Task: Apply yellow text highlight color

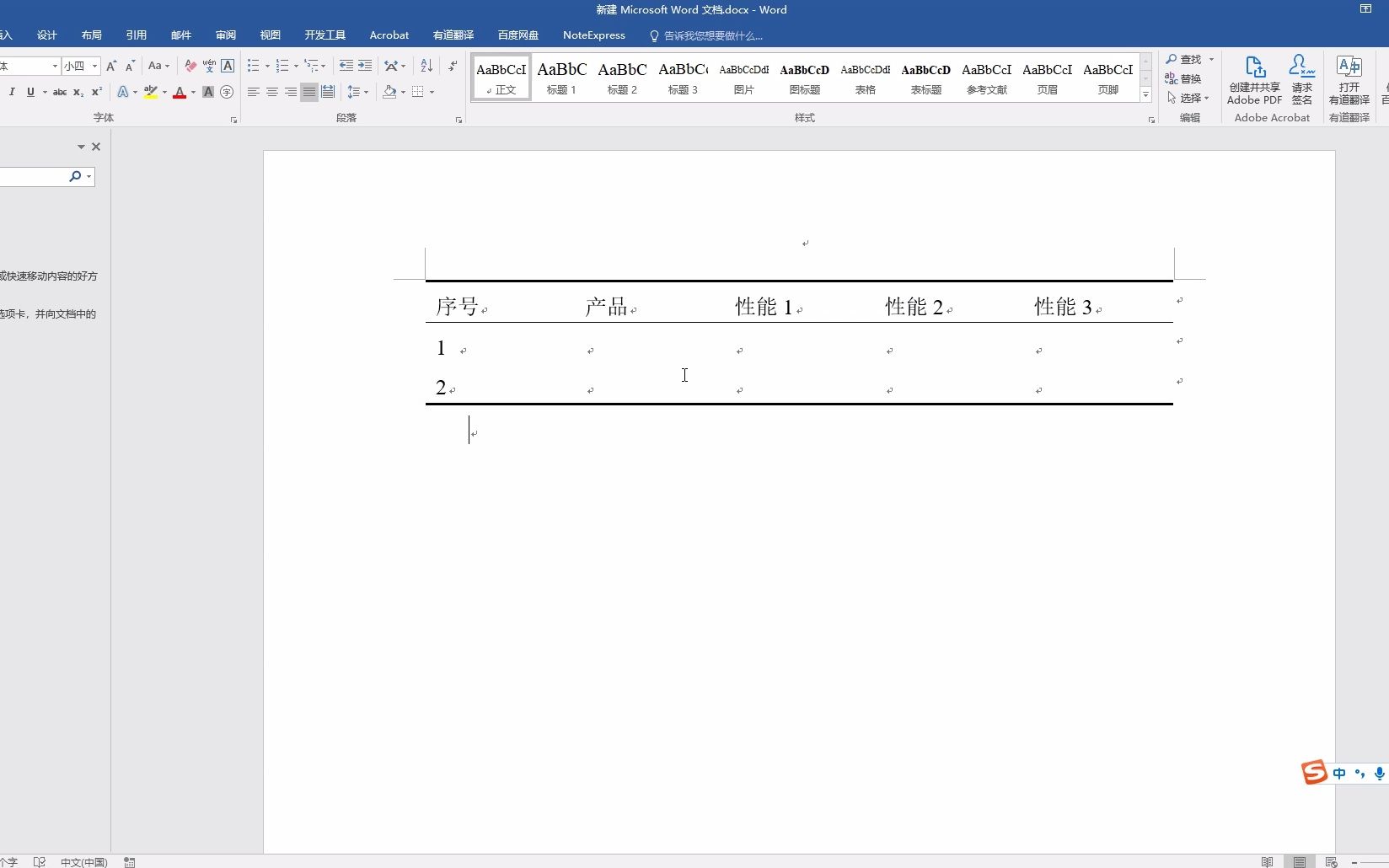Action: (151, 92)
